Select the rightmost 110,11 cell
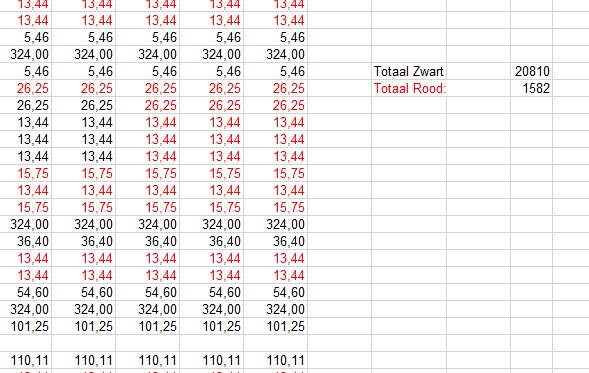589x373 pixels. click(x=275, y=361)
